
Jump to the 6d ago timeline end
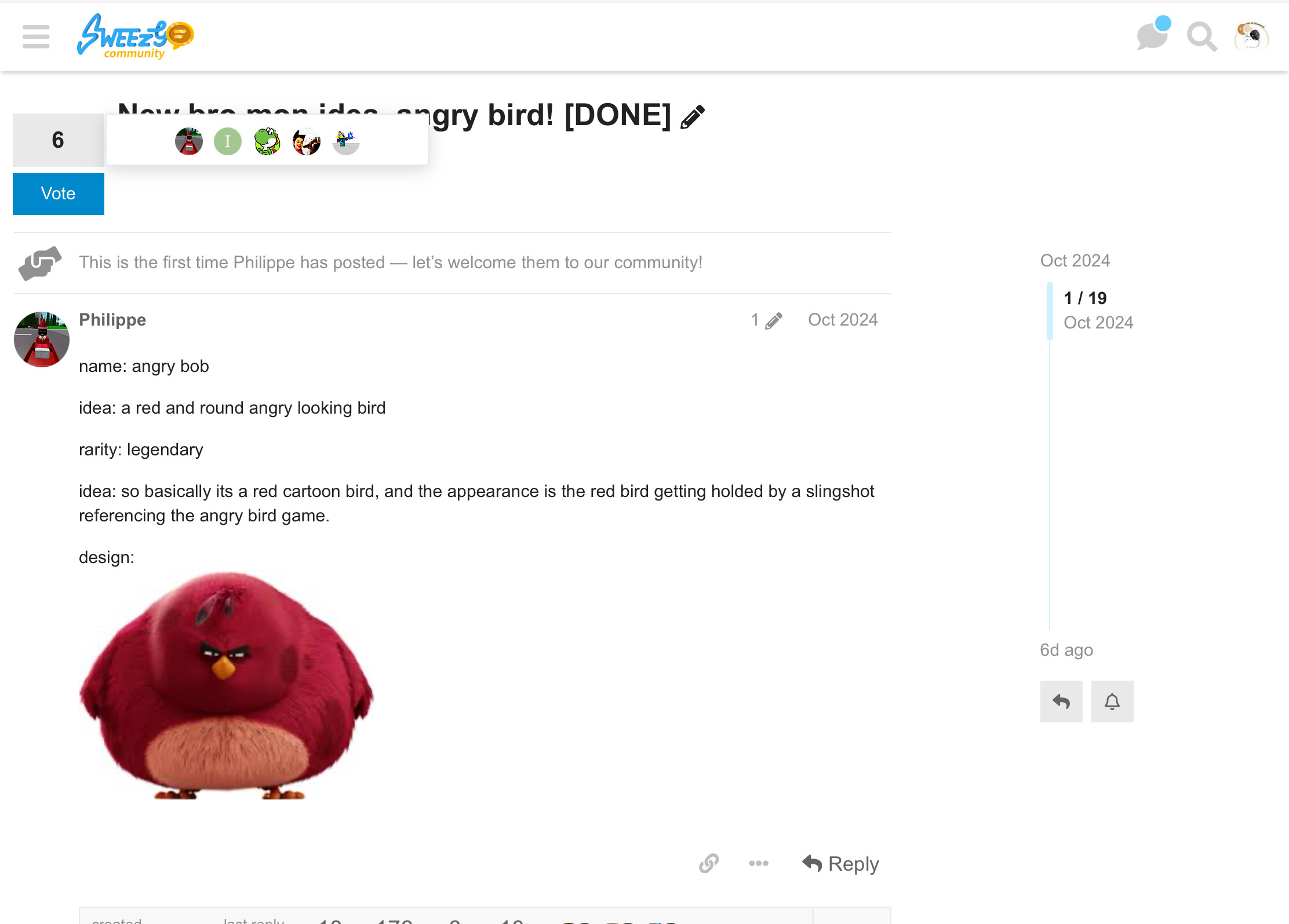click(1066, 650)
